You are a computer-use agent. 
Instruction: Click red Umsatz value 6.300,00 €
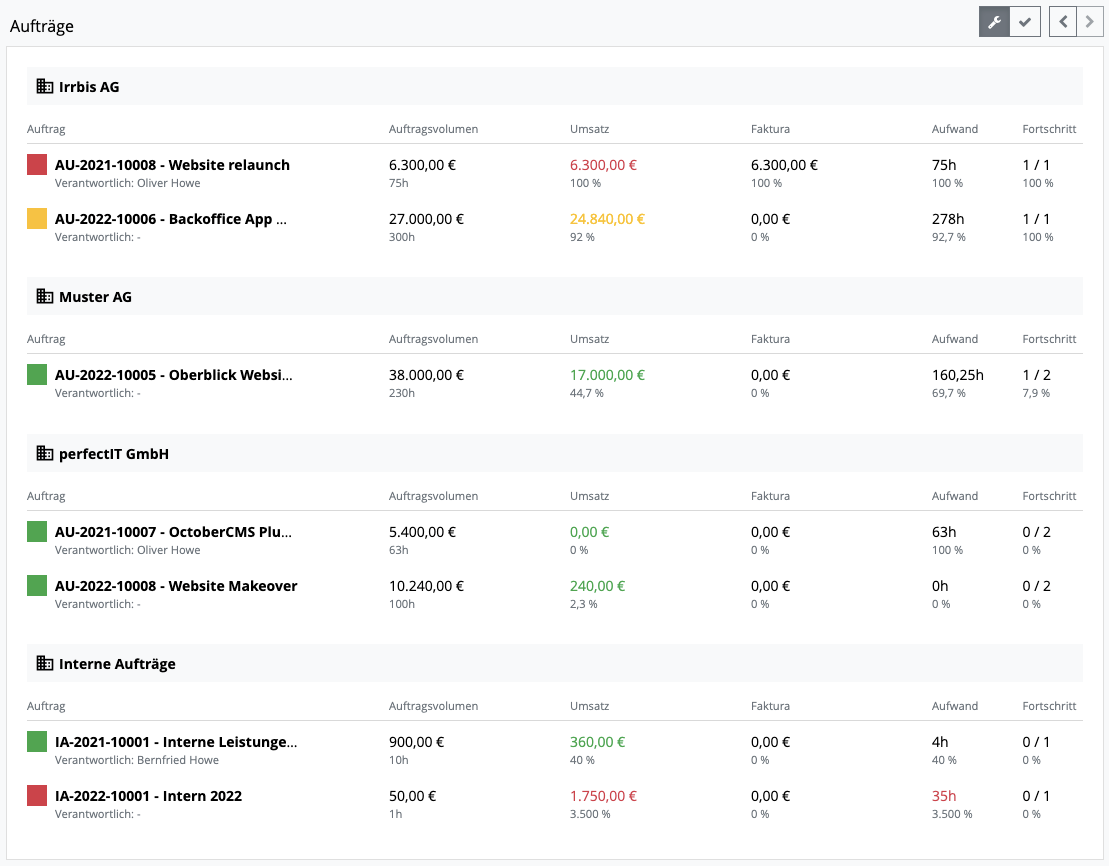[x=603, y=165]
